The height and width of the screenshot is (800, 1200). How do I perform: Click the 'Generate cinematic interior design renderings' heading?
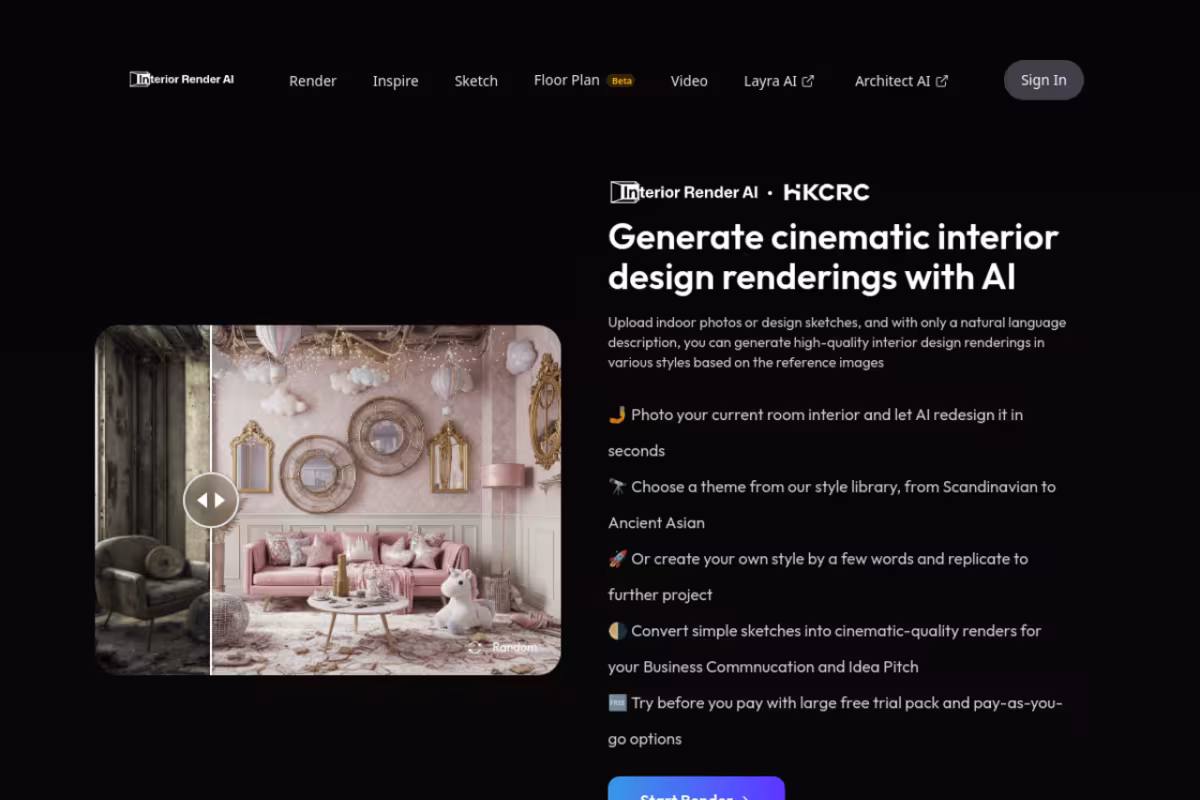pos(833,257)
